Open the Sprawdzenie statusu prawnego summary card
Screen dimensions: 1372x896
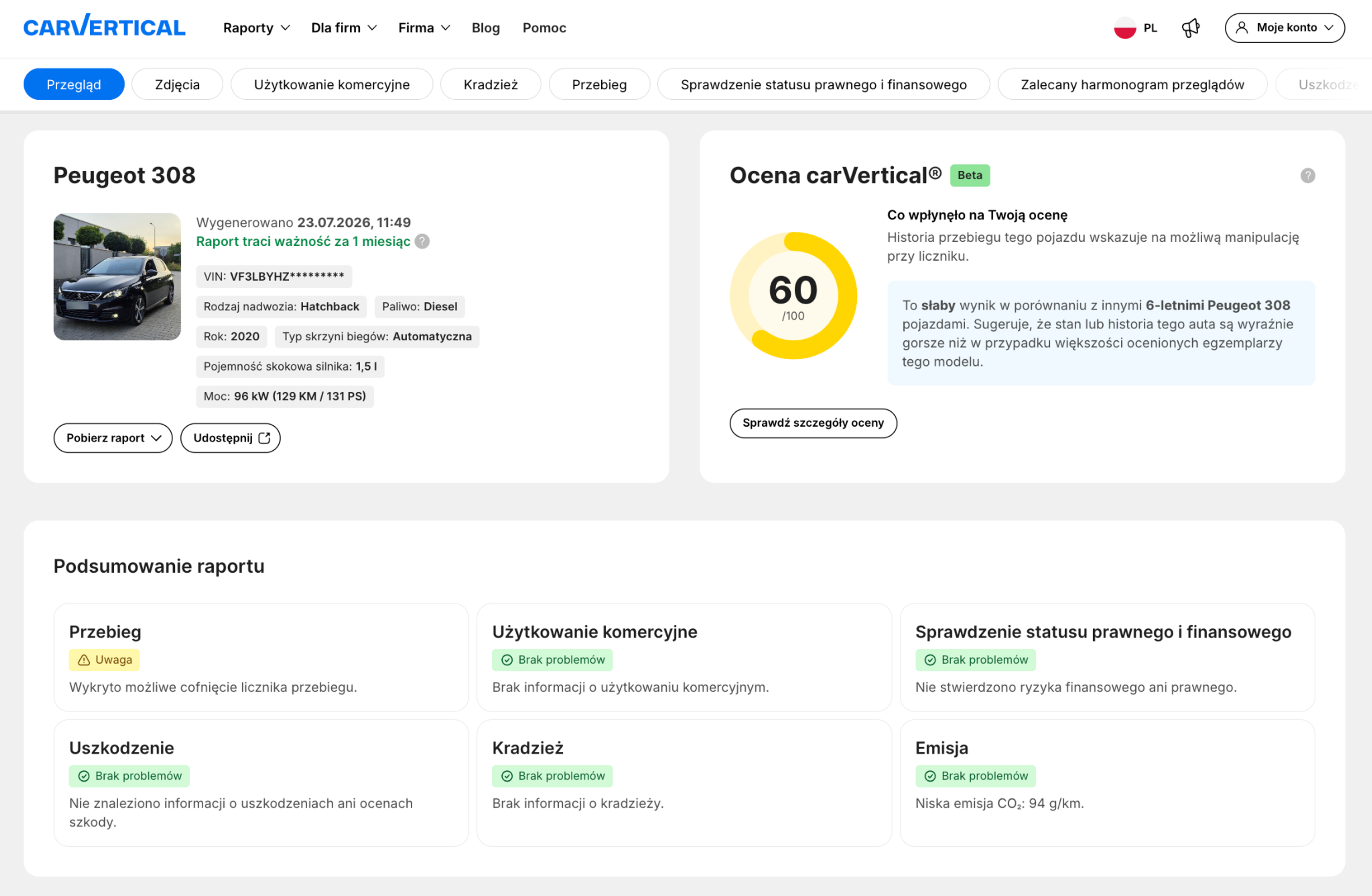1107,657
